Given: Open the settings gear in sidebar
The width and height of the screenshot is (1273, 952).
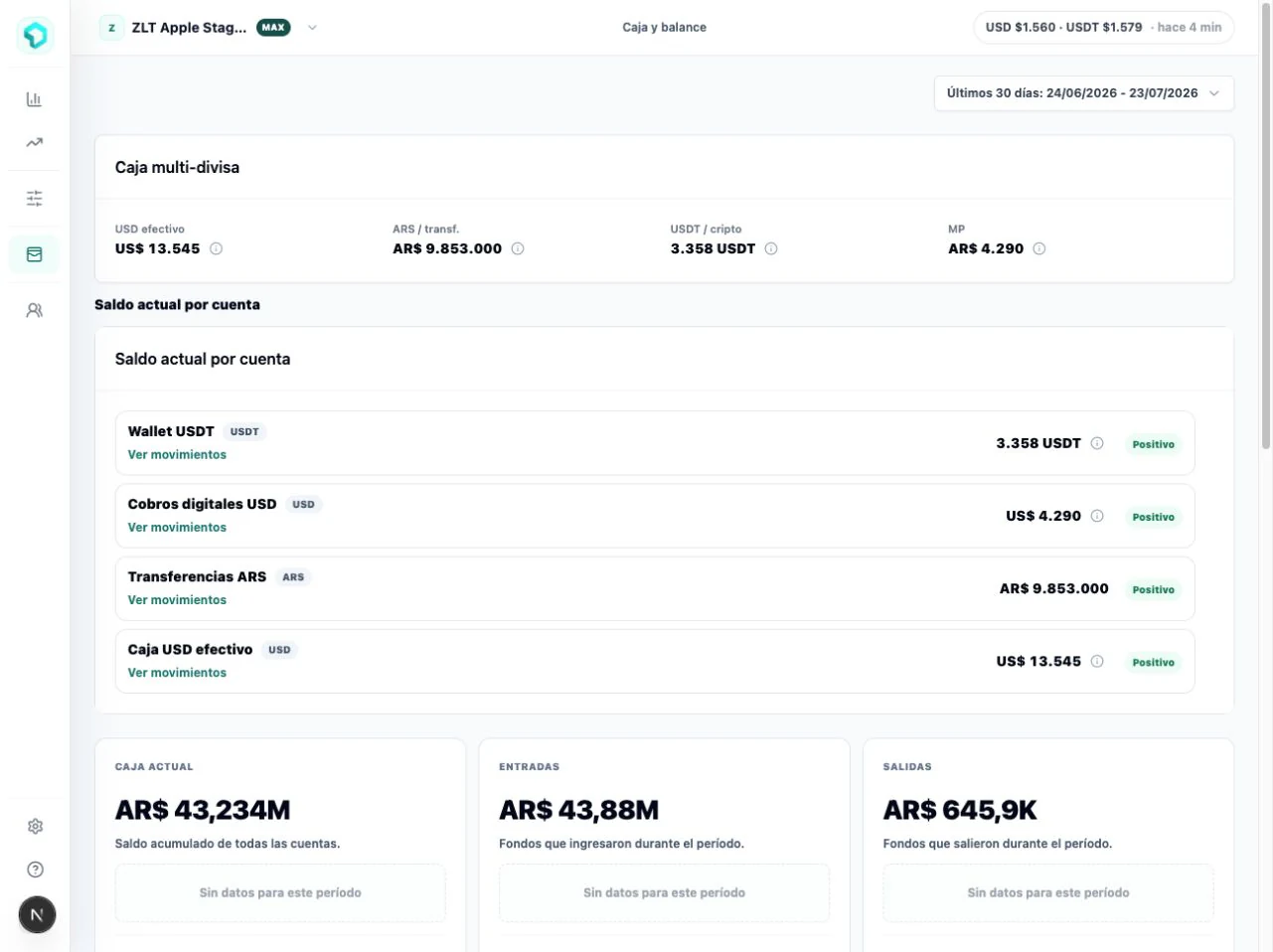Looking at the screenshot, I should [35, 826].
